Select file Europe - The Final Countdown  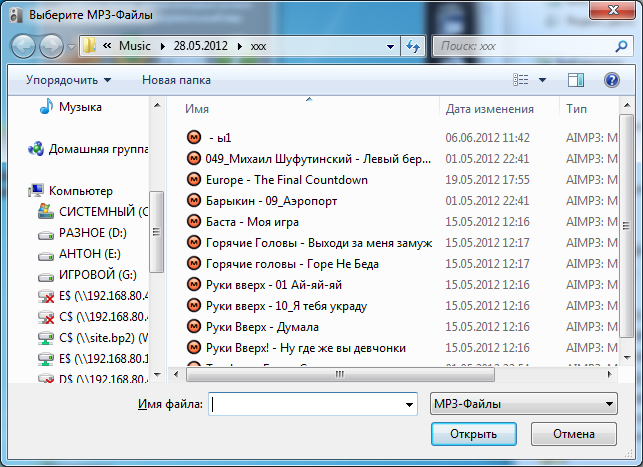pyautogui.click(x=287, y=180)
